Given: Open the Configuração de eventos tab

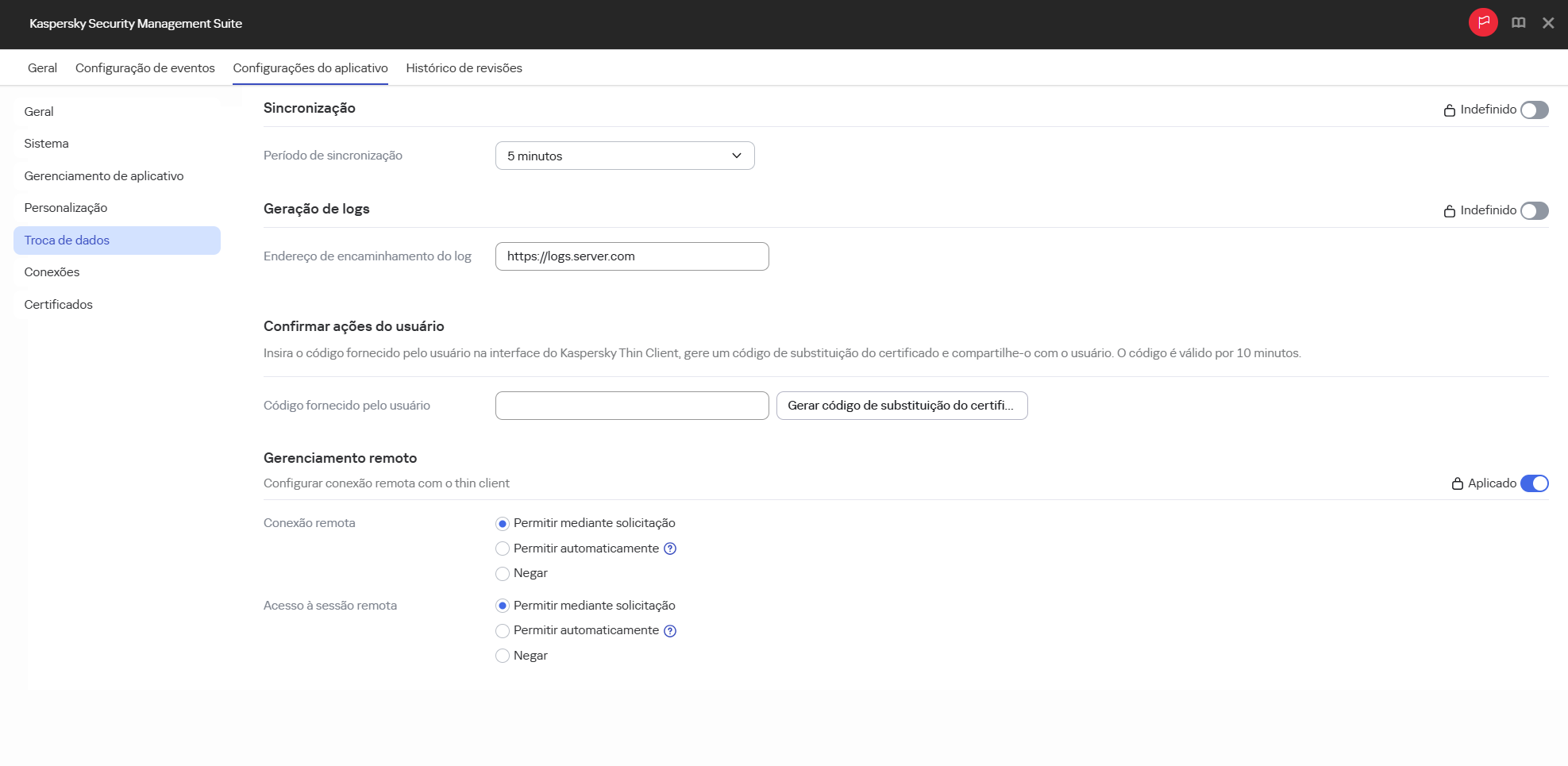Looking at the screenshot, I should point(144,67).
